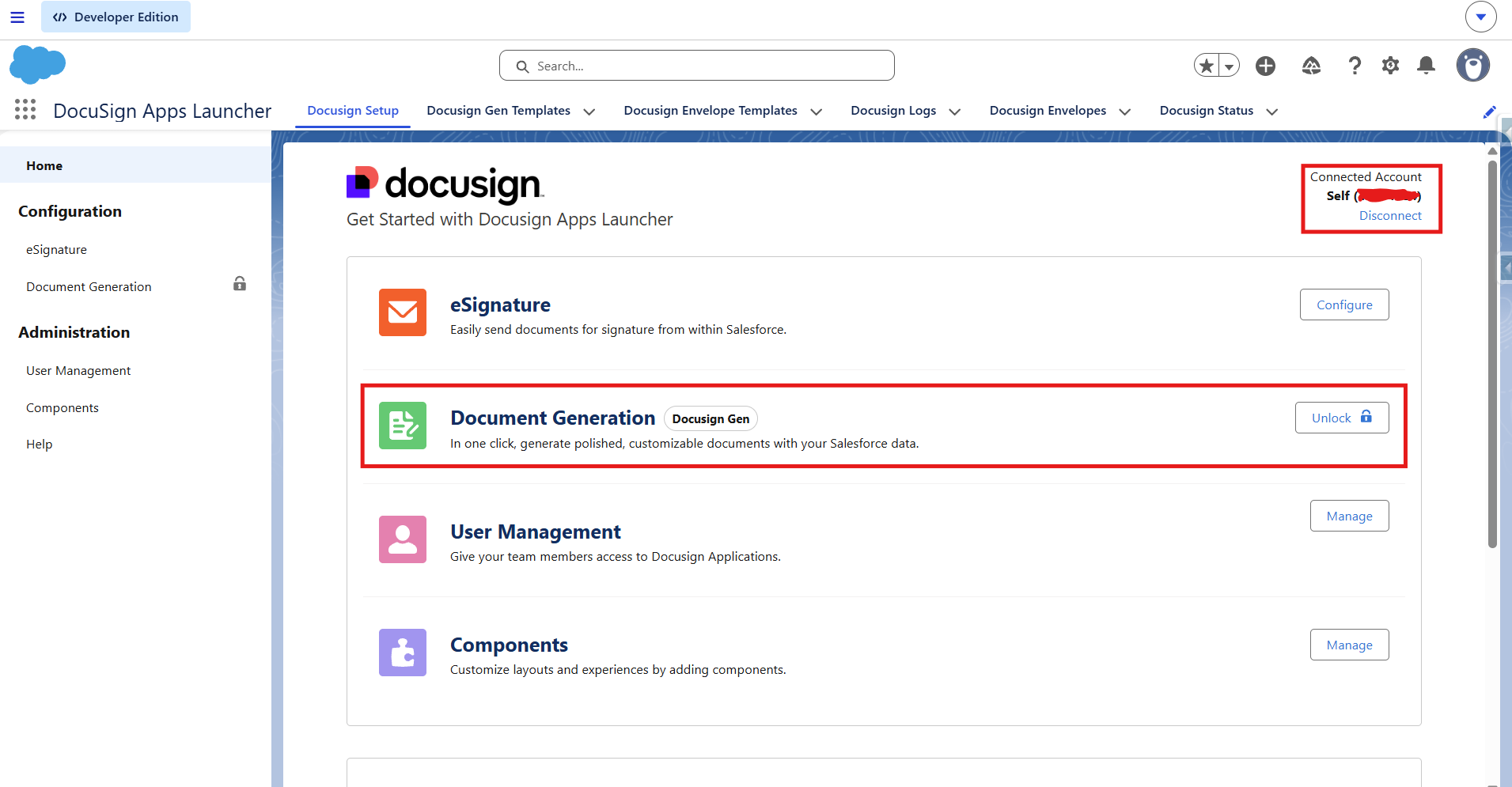Click the pencil edit navigation icon
This screenshot has height=787, width=1512.
(x=1489, y=112)
